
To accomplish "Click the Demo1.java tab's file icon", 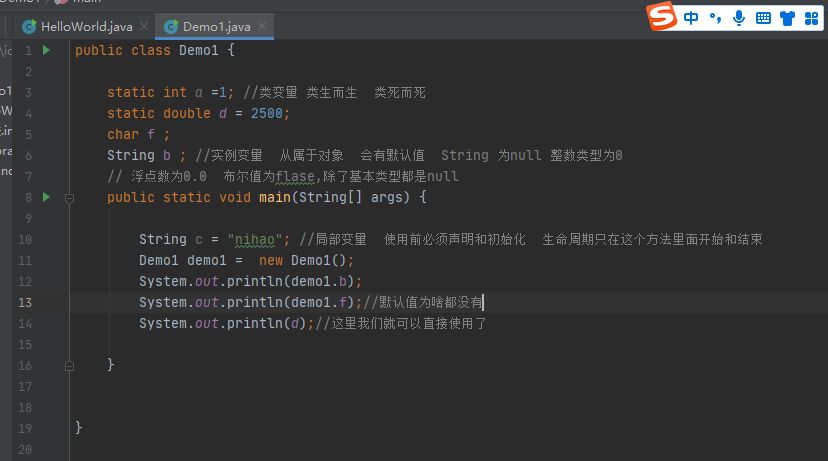I will 173,26.
